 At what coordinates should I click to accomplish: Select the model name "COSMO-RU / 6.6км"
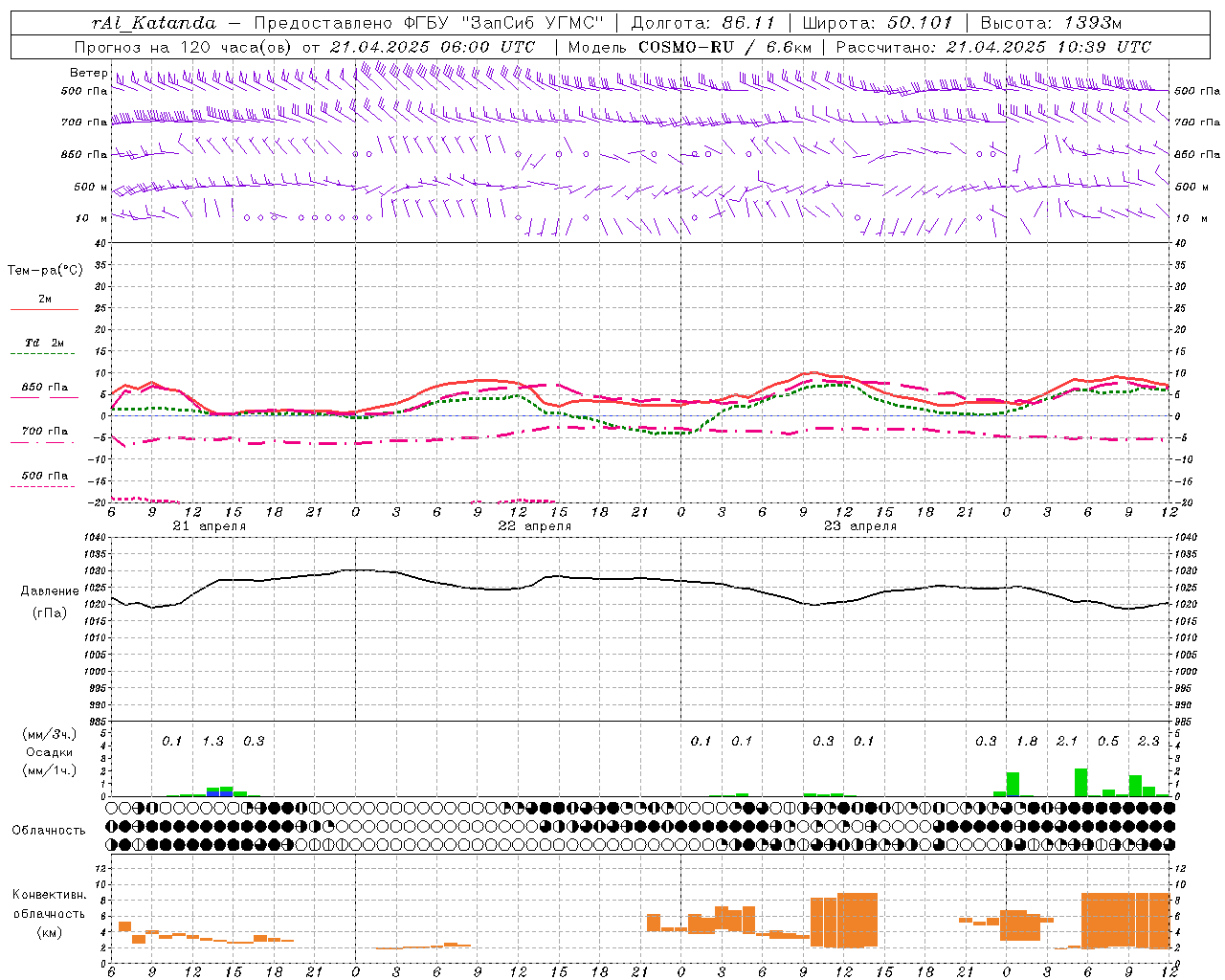[725, 47]
